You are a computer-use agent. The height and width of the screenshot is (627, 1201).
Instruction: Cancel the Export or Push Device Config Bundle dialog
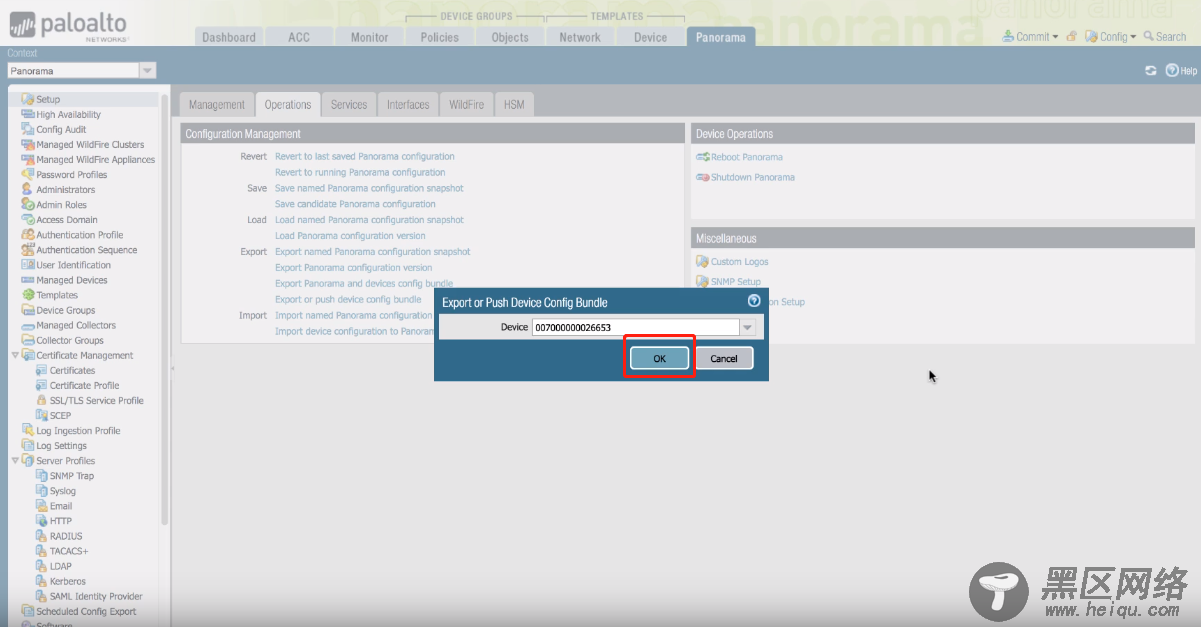pos(724,358)
